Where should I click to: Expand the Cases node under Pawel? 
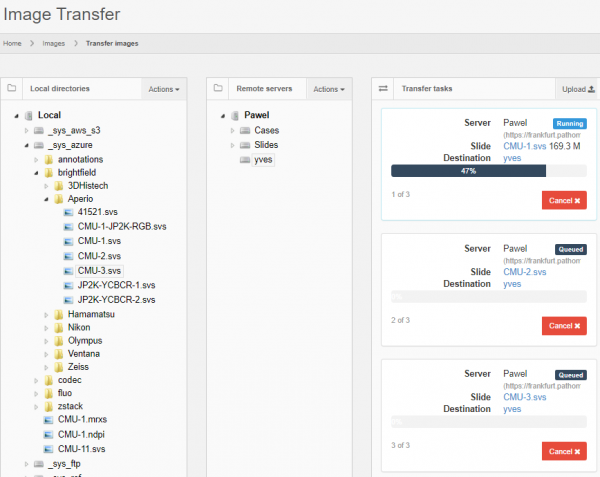coord(232,131)
